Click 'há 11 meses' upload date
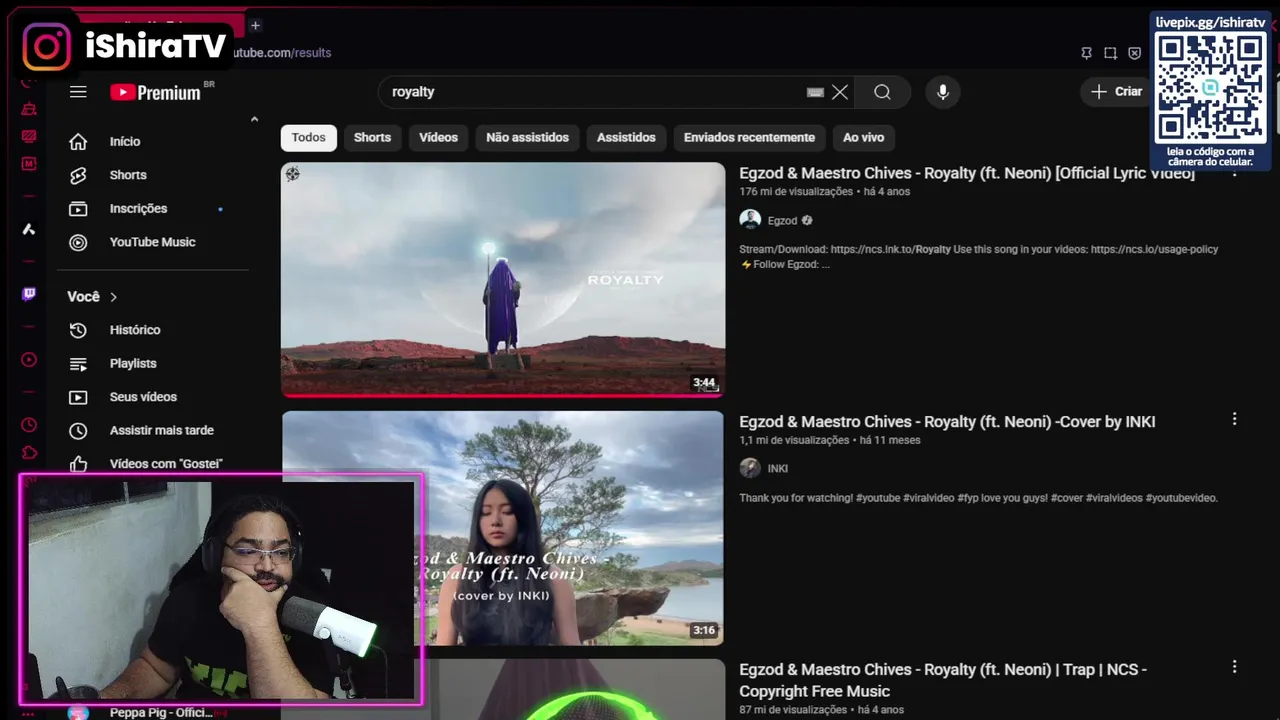 click(x=890, y=440)
